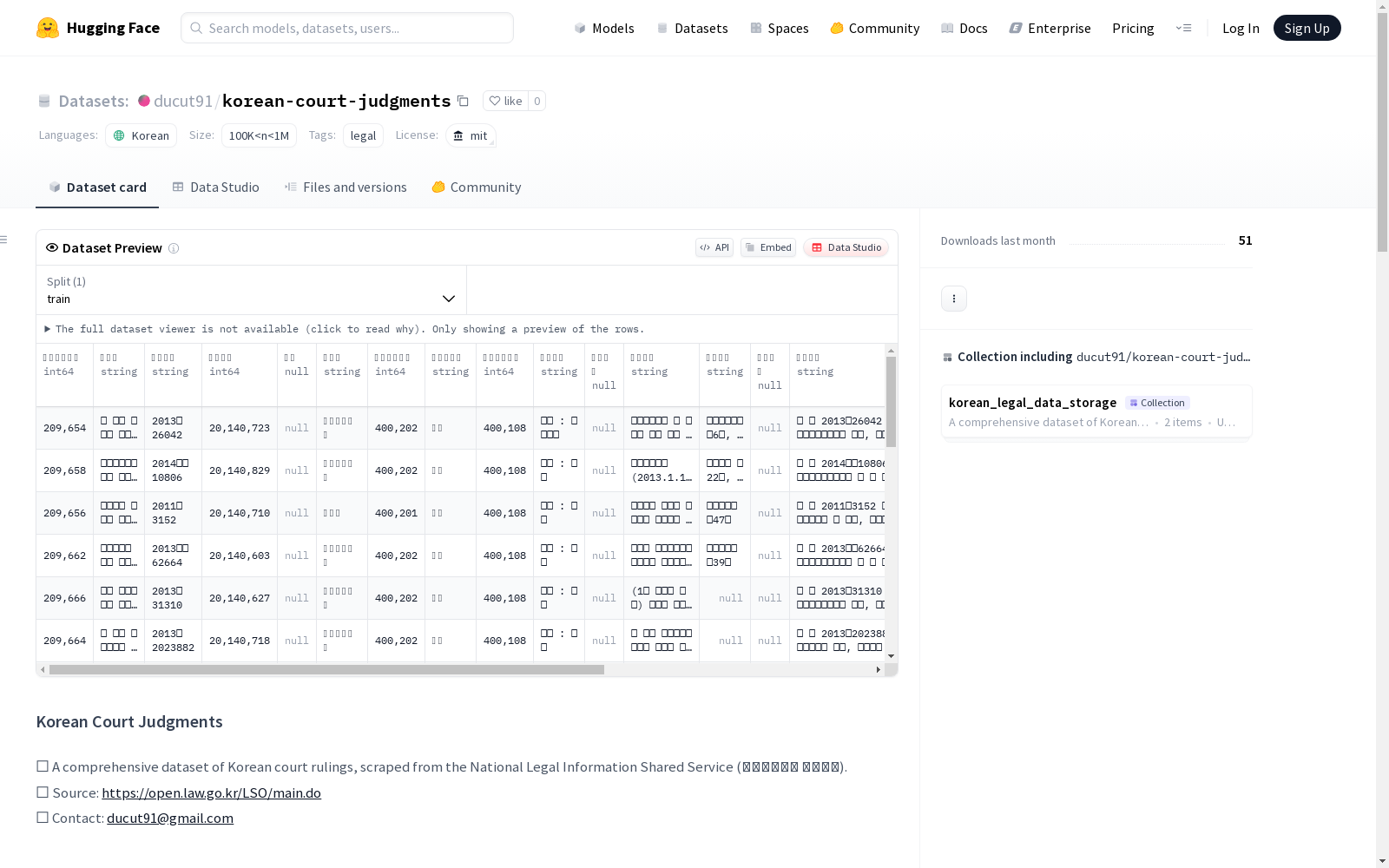Click the mit license tag

tap(471, 135)
